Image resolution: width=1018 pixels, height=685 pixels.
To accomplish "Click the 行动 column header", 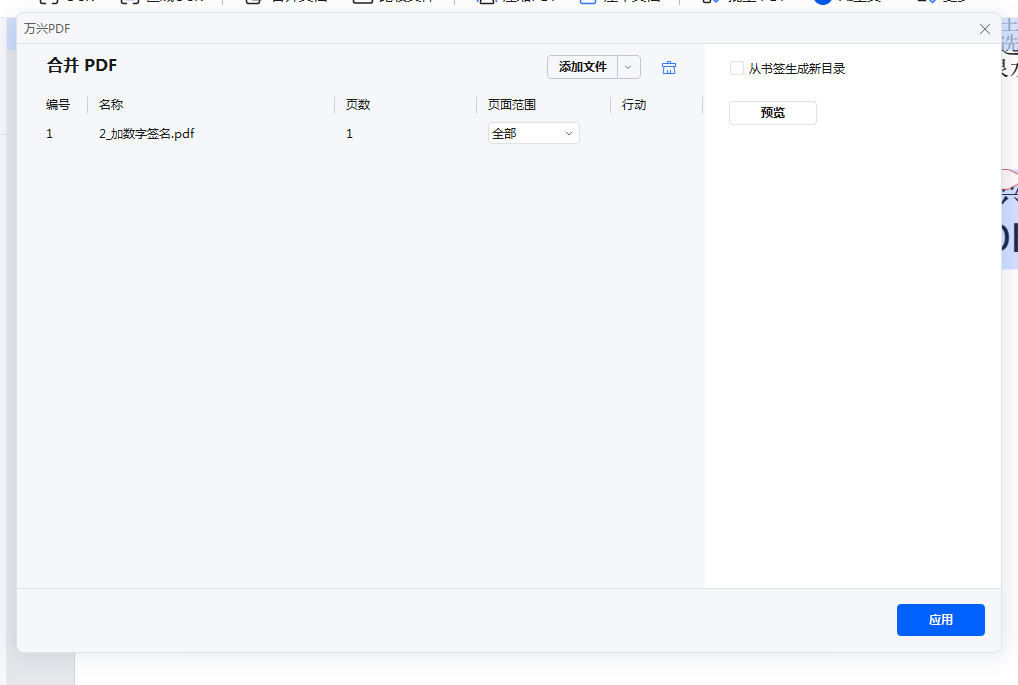I will [x=633, y=104].
